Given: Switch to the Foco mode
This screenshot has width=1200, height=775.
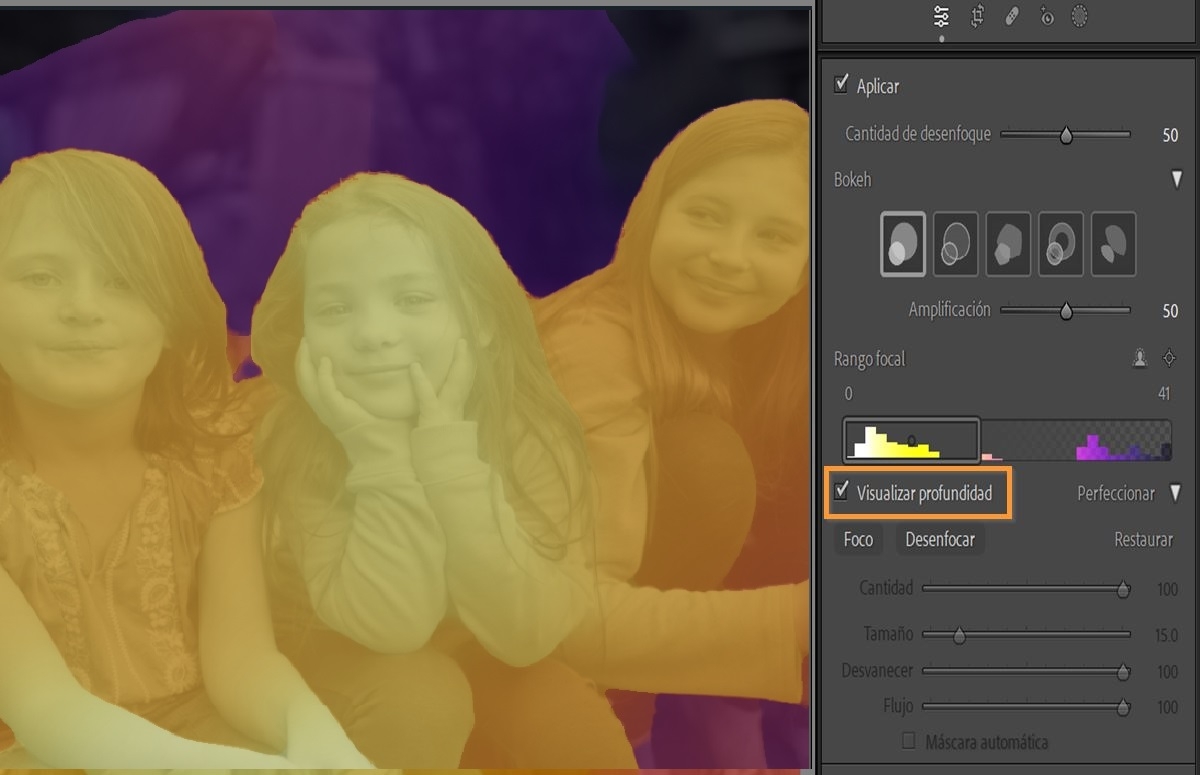Looking at the screenshot, I should pos(858,539).
